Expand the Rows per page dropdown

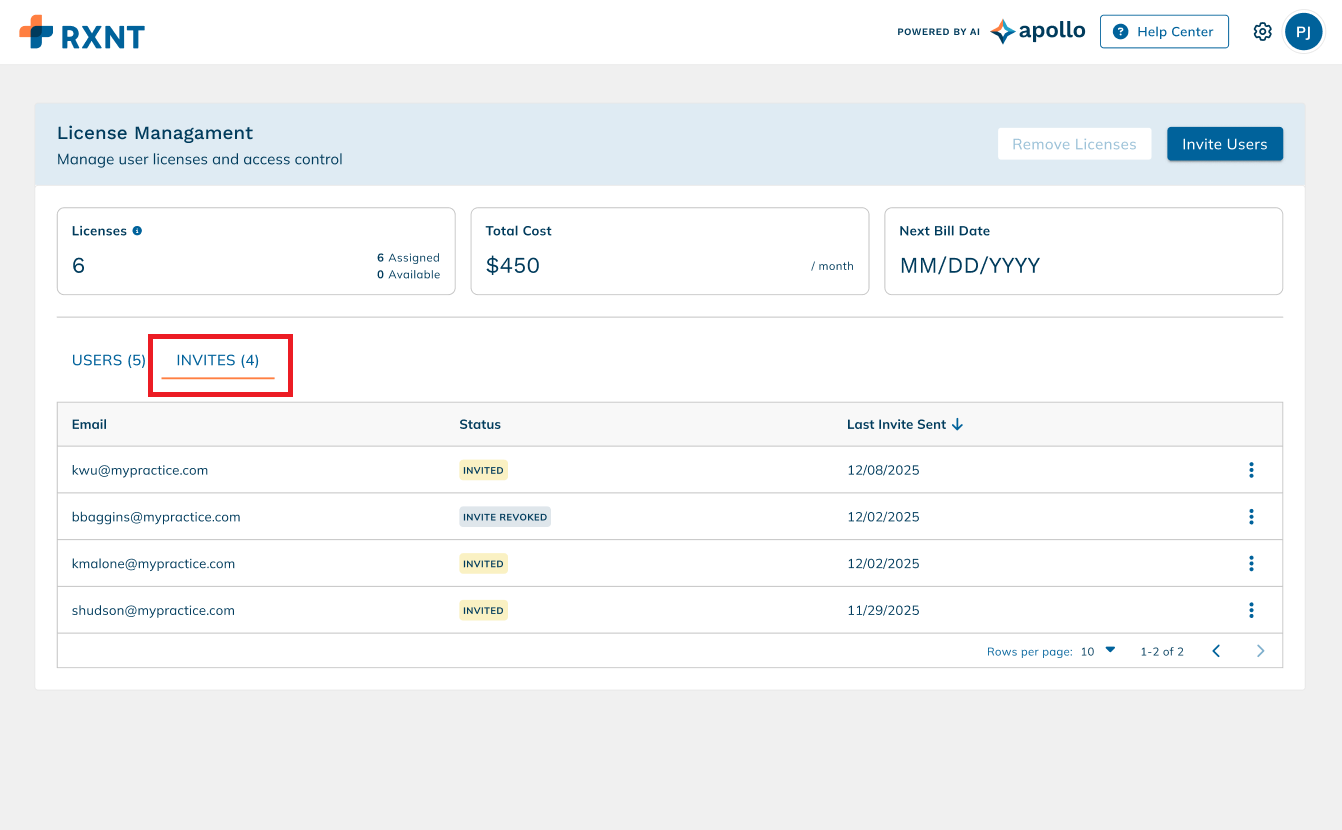click(1098, 651)
